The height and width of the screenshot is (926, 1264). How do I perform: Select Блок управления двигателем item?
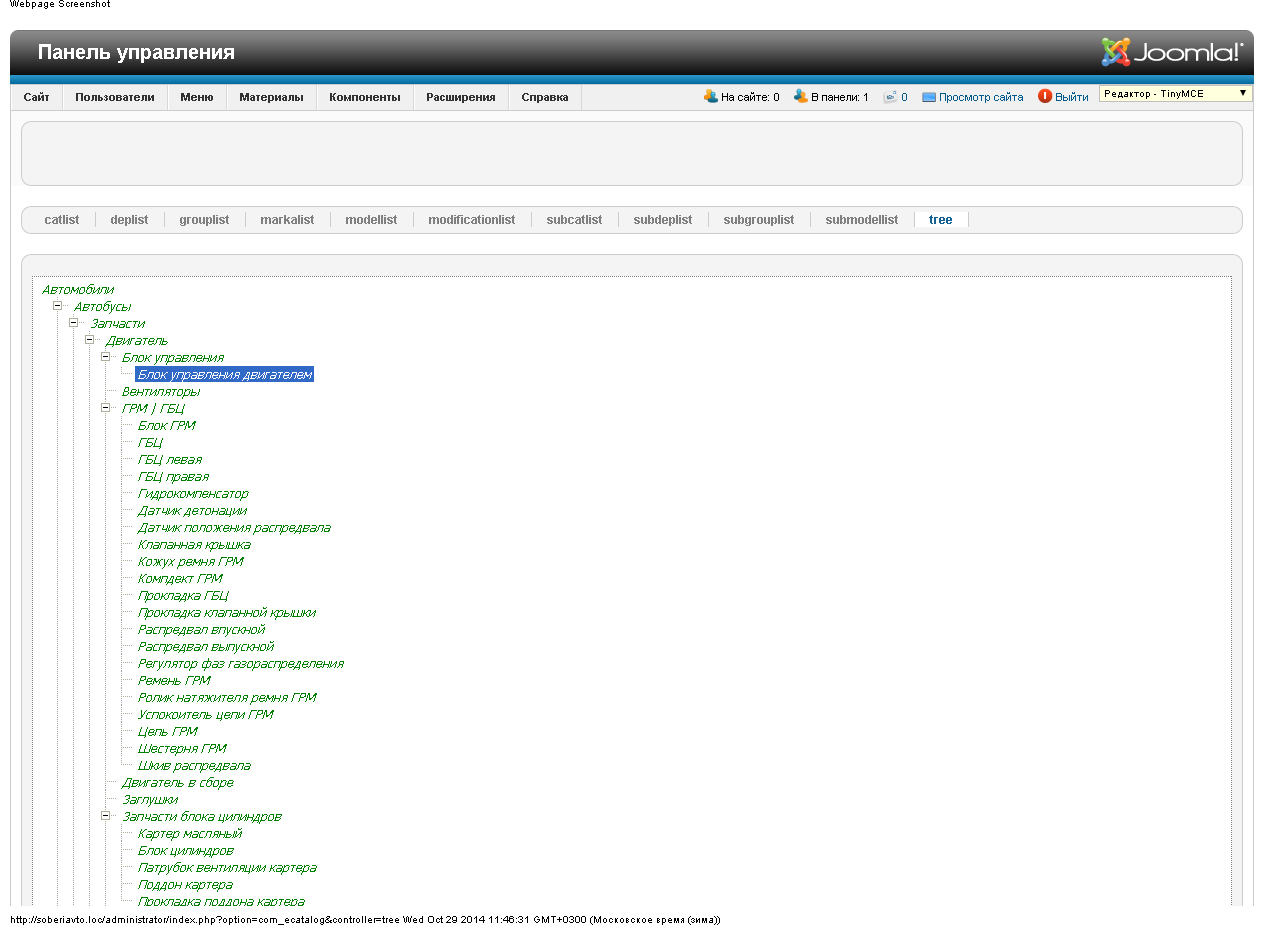225,374
